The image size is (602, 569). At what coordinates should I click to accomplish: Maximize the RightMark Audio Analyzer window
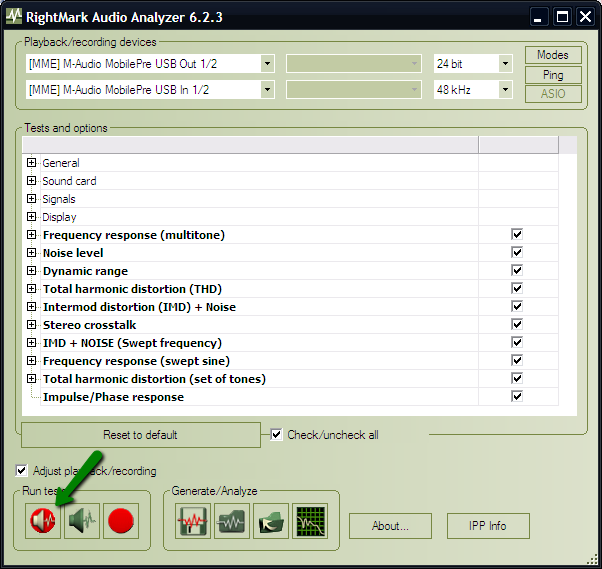[562, 17]
